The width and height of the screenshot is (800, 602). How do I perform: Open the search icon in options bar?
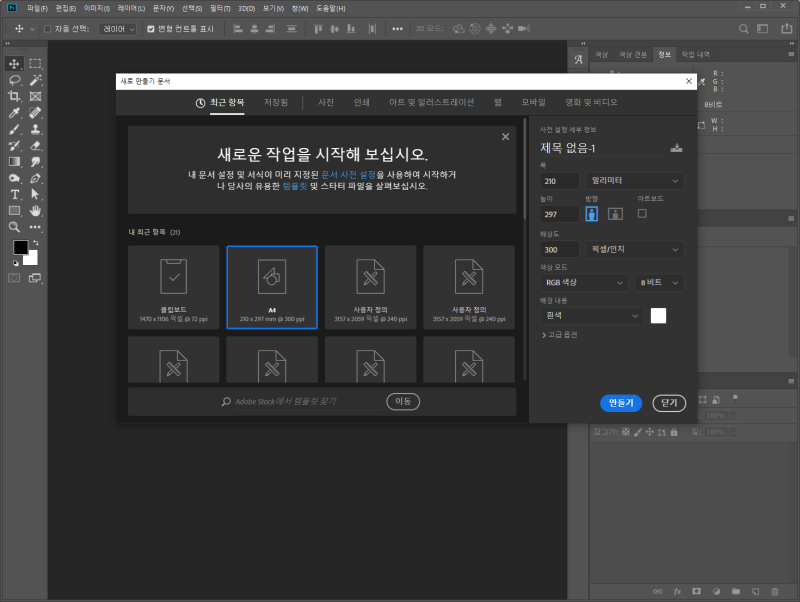[744, 29]
